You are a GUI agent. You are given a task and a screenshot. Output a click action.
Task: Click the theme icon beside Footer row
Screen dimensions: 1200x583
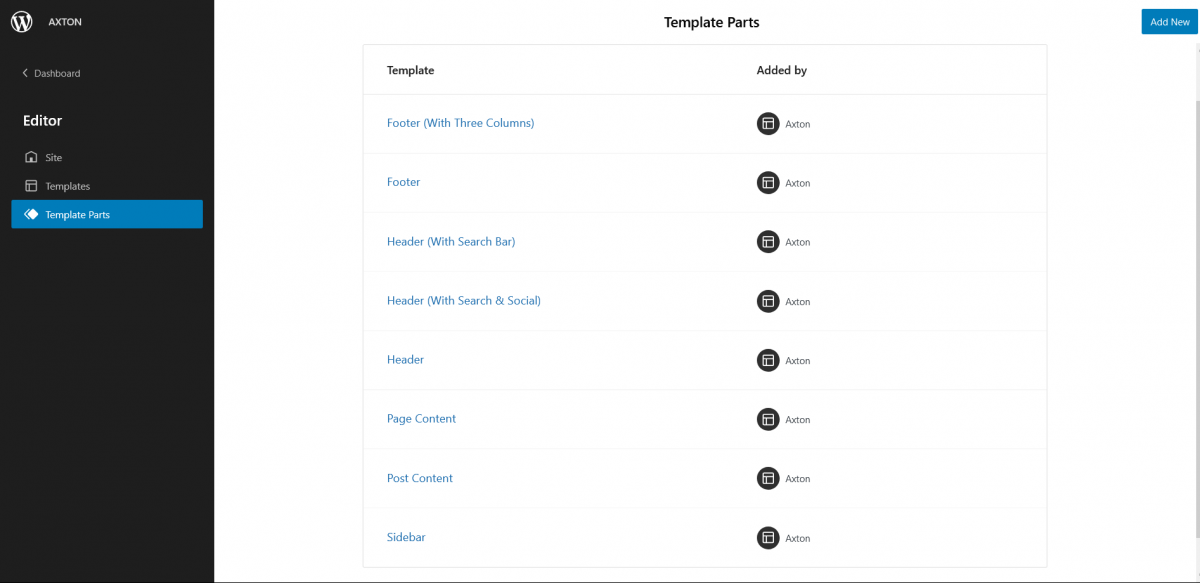(768, 183)
